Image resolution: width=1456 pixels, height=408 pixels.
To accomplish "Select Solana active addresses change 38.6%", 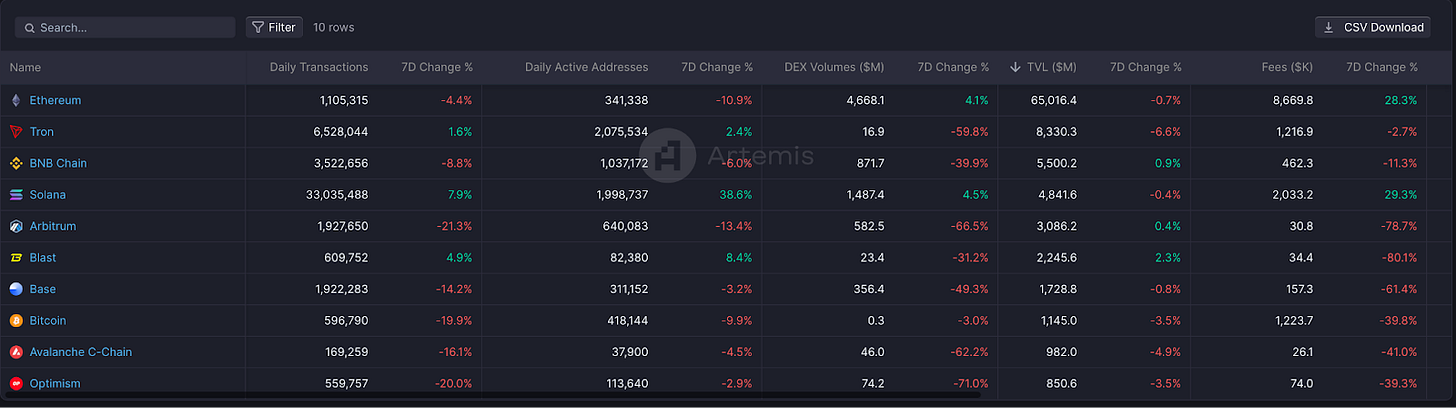I will point(735,195).
